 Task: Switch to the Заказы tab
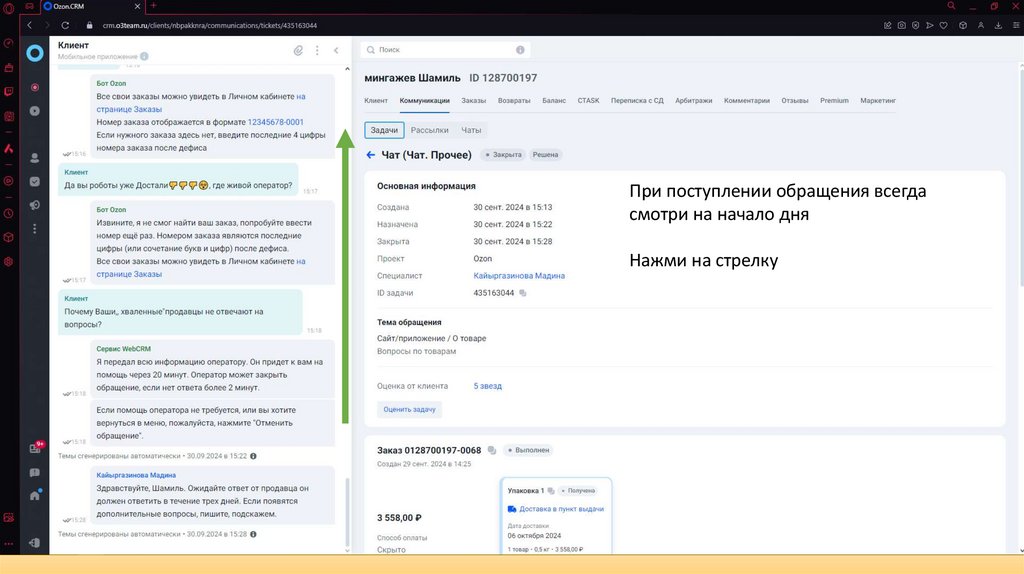[473, 101]
